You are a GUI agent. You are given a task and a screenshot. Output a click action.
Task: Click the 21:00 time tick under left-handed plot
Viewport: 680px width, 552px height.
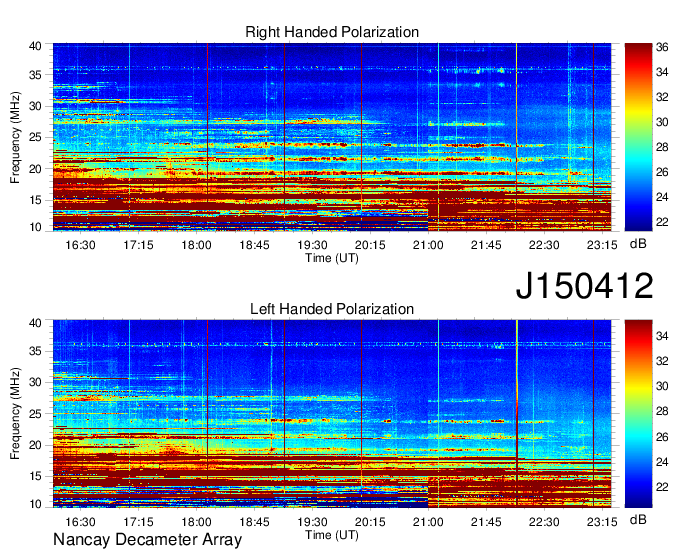coord(428,522)
